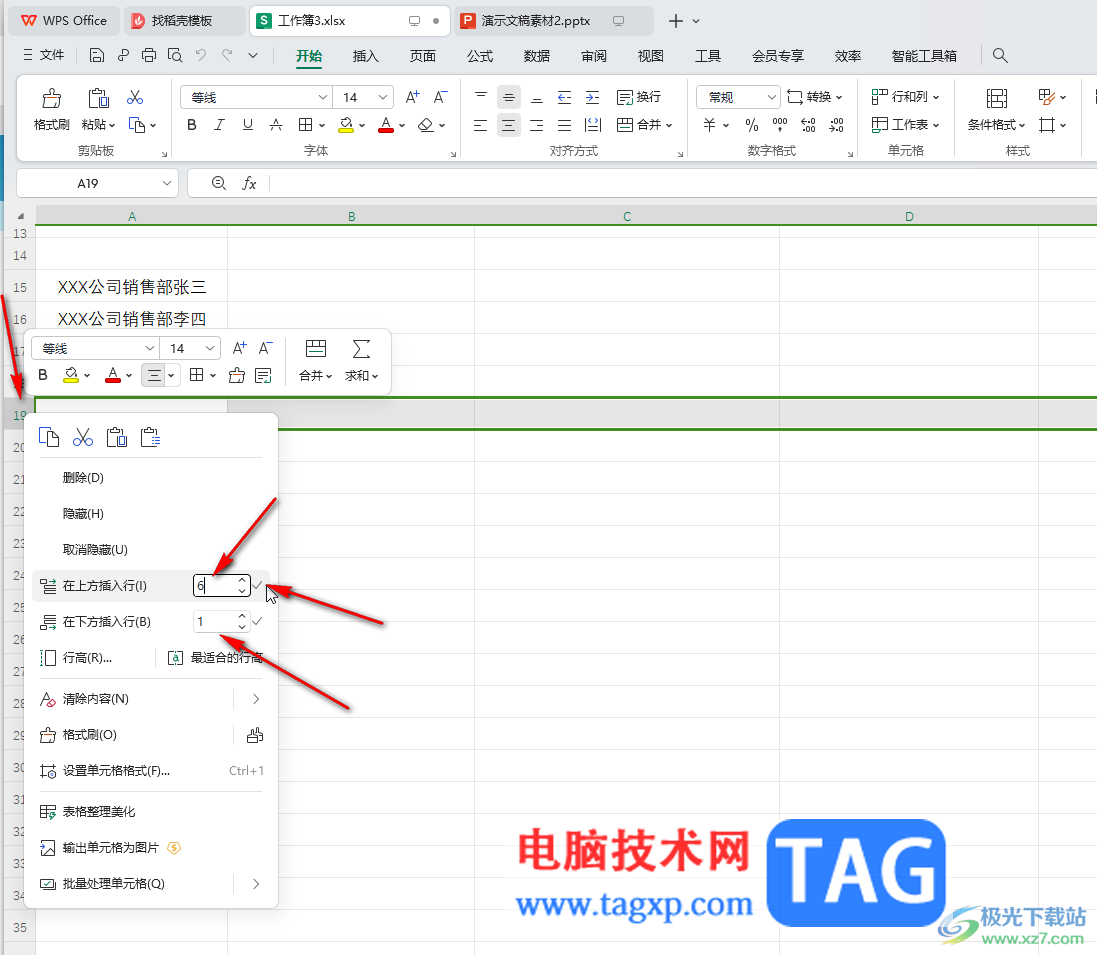Toggle Italic formatting in ribbon

pyautogui.click(x=219, y=125)
